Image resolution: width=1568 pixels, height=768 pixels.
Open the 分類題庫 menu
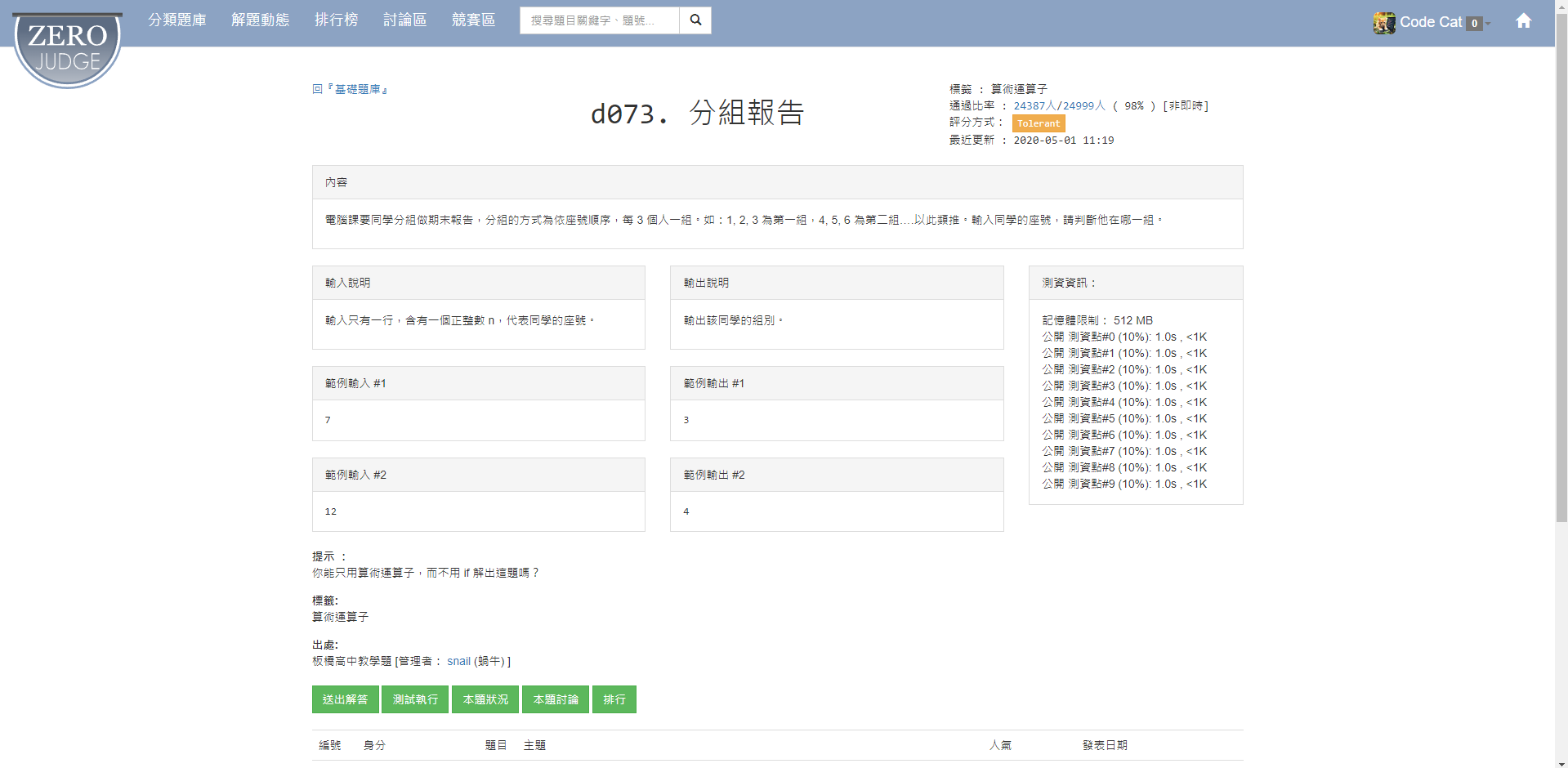177,20
